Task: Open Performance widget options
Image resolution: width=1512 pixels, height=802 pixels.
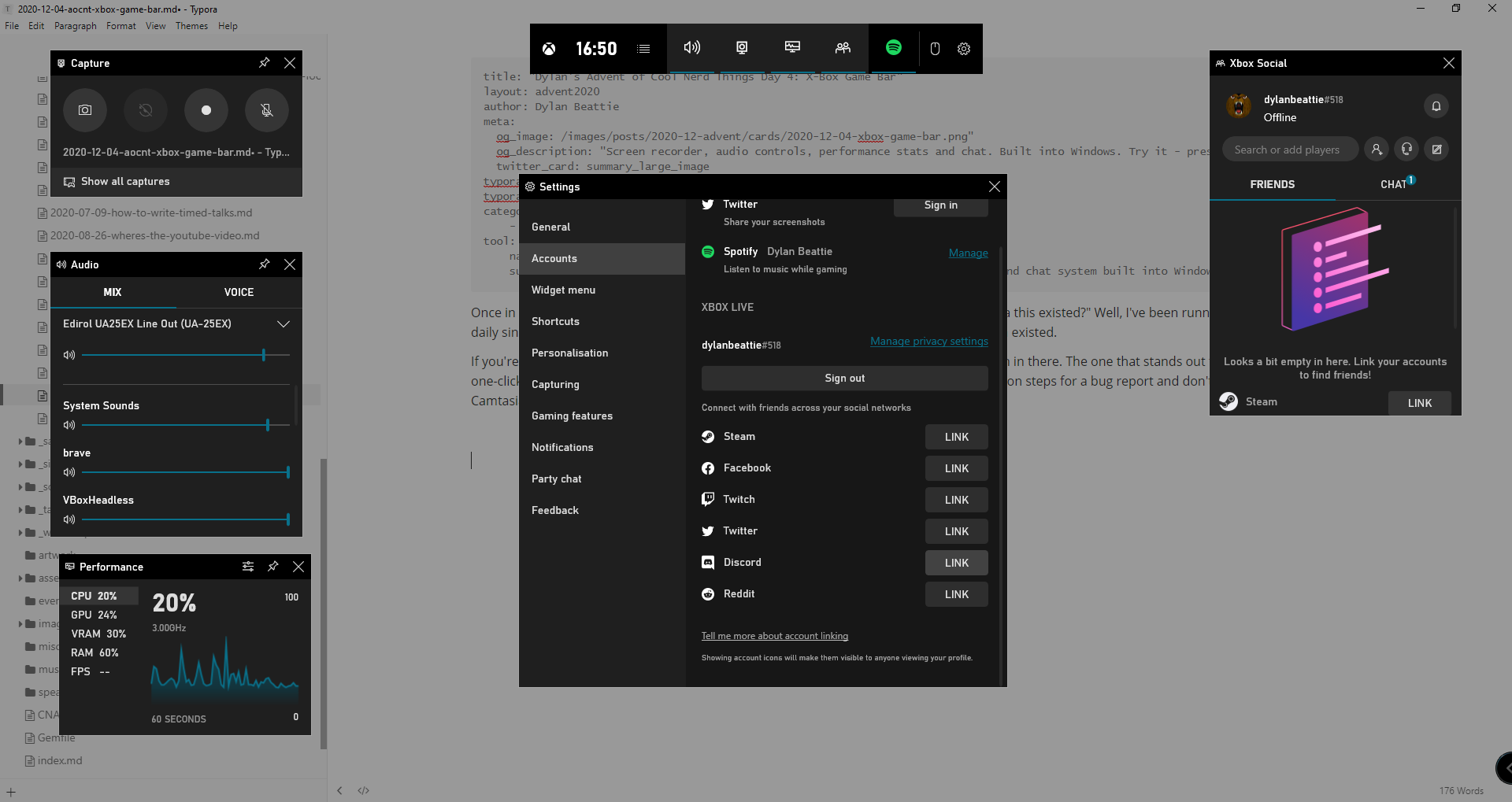Action: point(248,567)
